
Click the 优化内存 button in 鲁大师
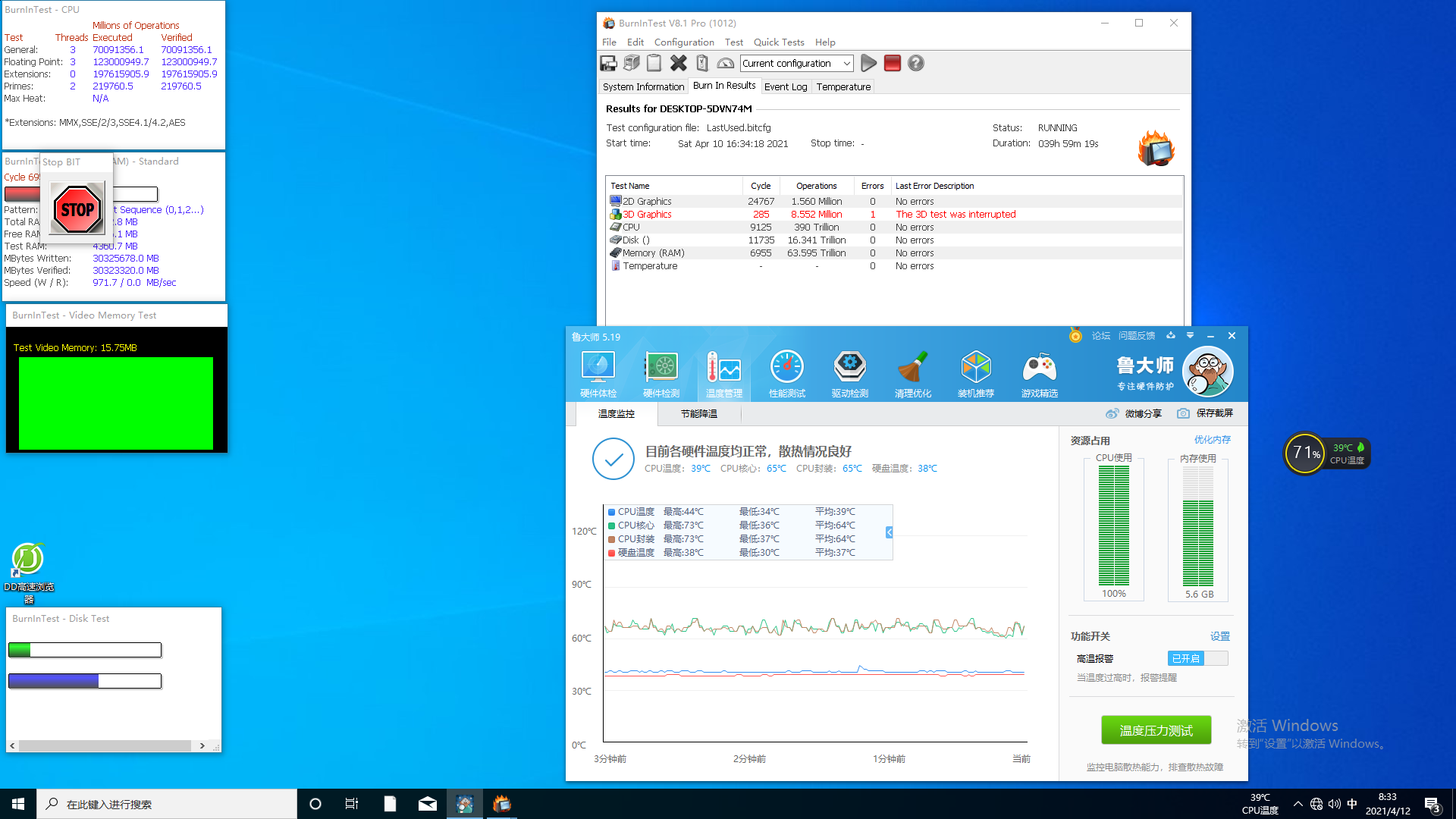click(x=1213, y=440)
